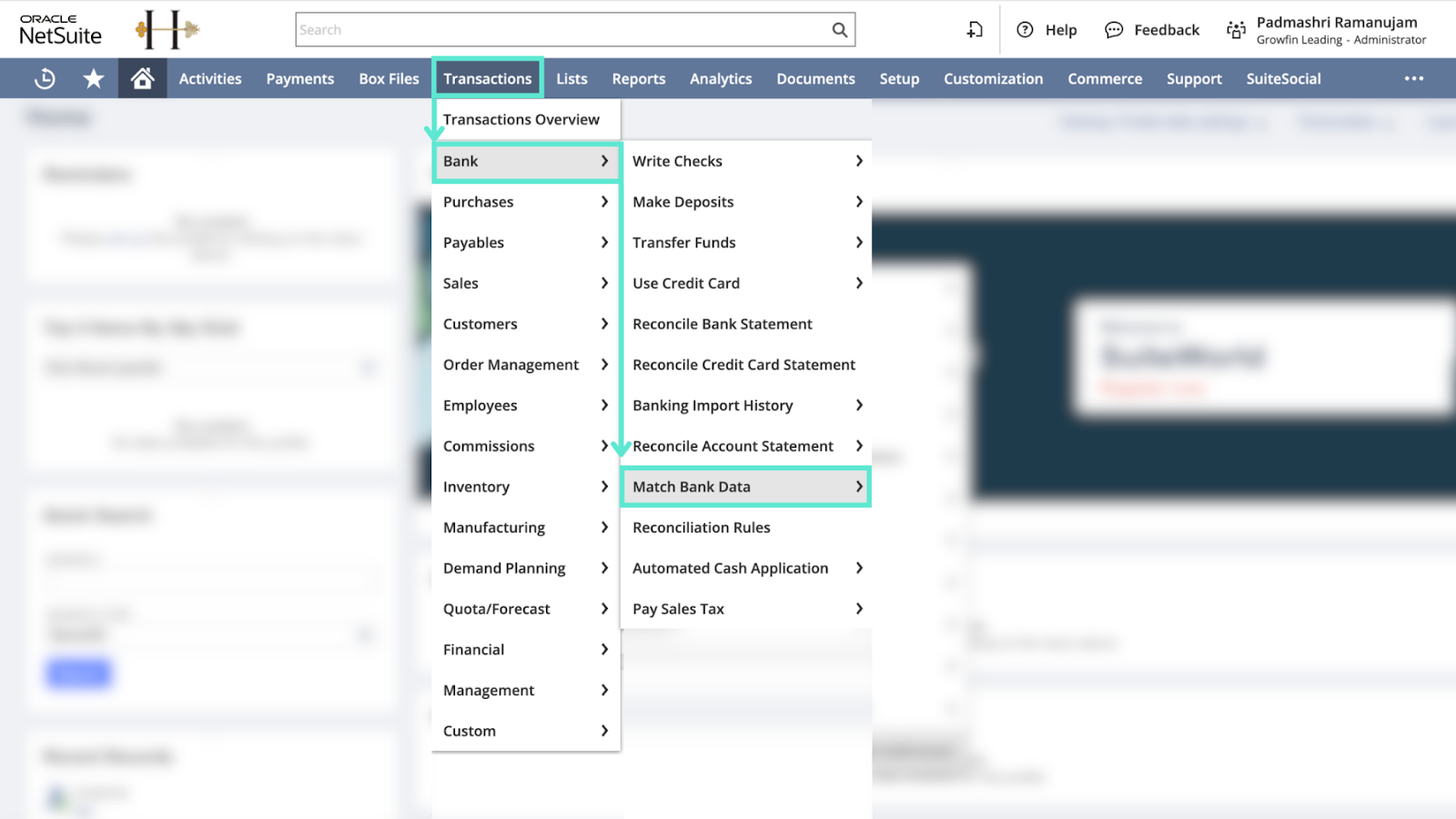This screenshot has height=819, width=1456.
Task: Choose Reconcile Bank Statement
Action: coord(746,324)
